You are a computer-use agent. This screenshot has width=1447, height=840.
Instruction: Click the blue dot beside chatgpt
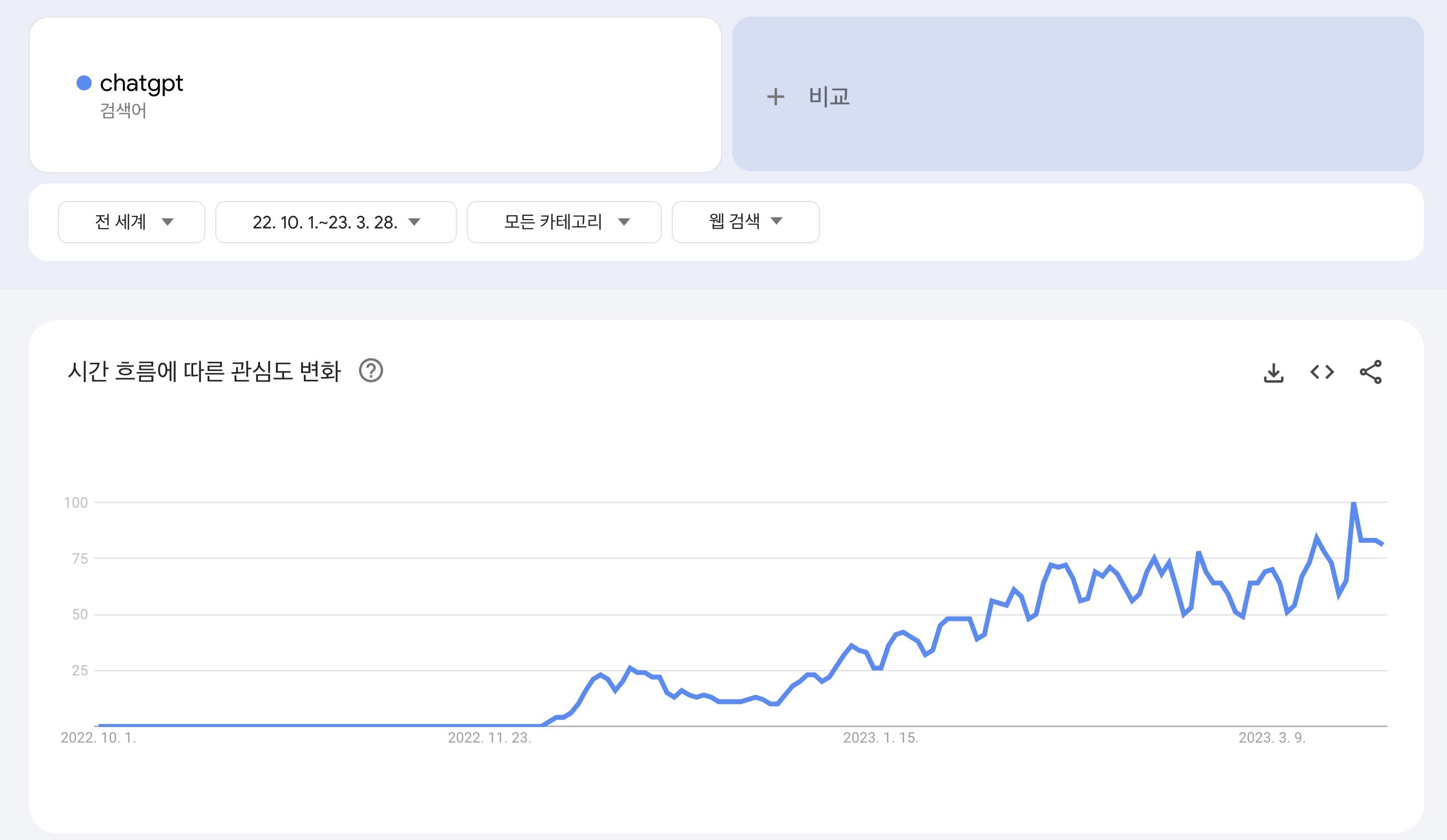[x=84, y=83]
